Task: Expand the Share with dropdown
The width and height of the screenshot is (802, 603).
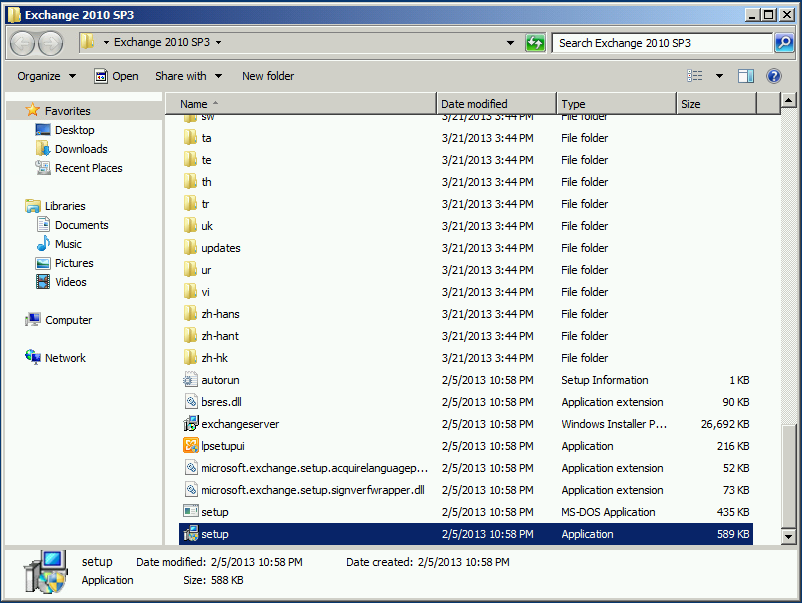Action: (x=188, y=75)
